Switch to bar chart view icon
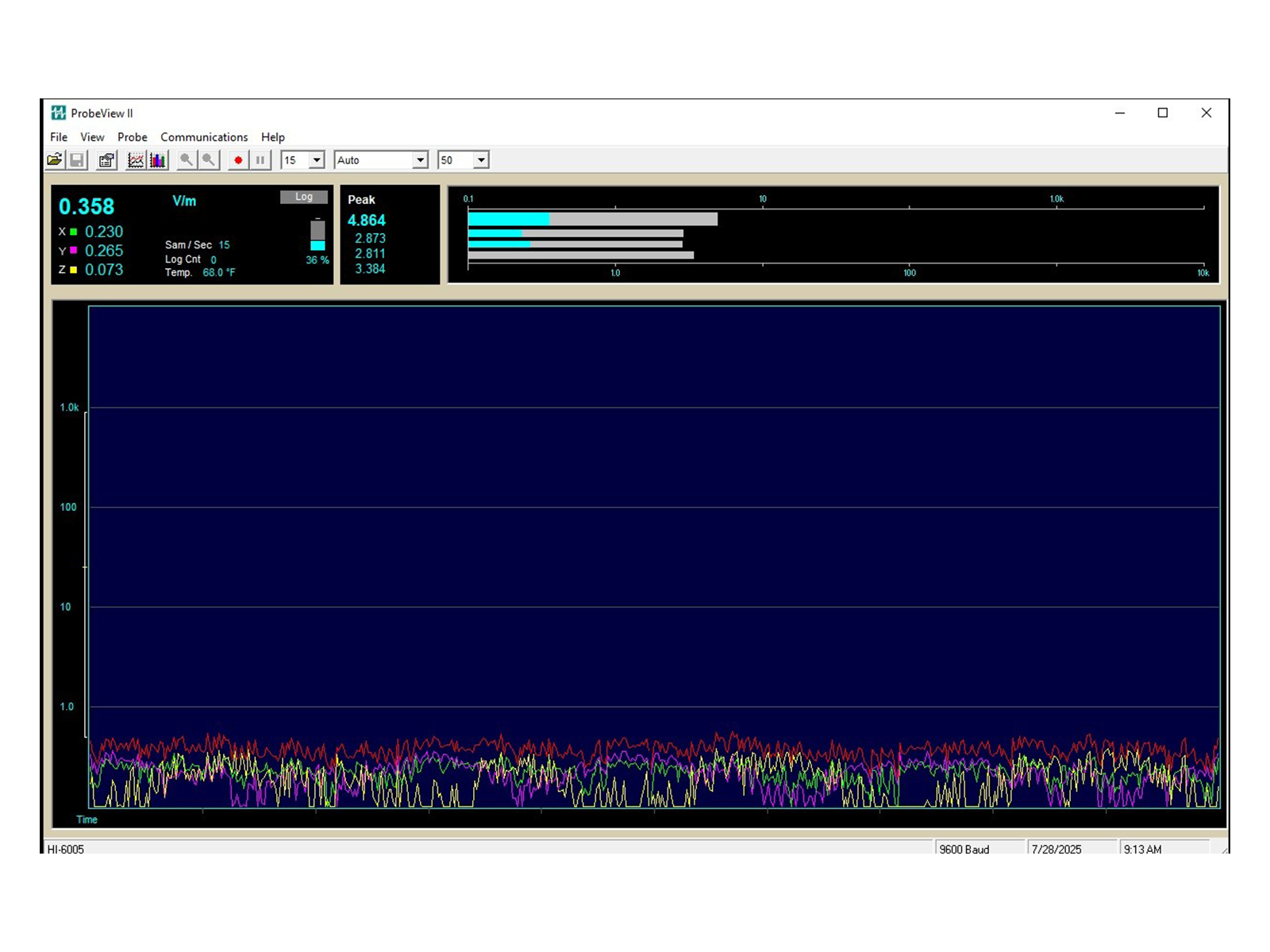This screenshot has width=1270, height=952. [158, 160]
